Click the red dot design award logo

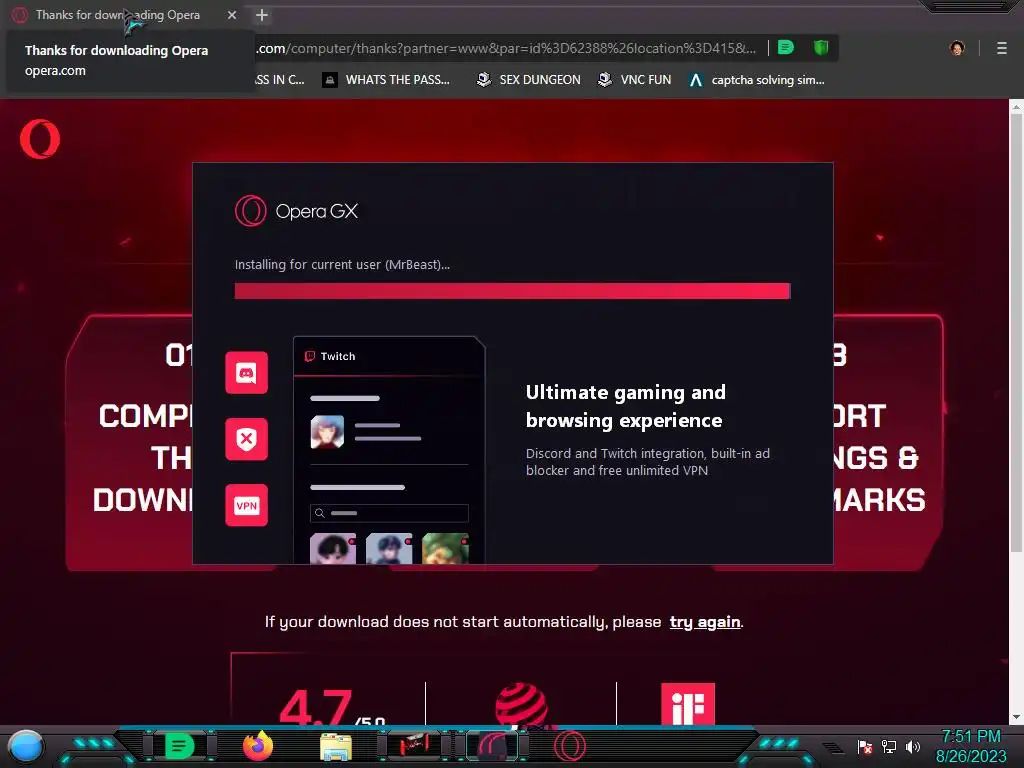click(x=521, y=704)
